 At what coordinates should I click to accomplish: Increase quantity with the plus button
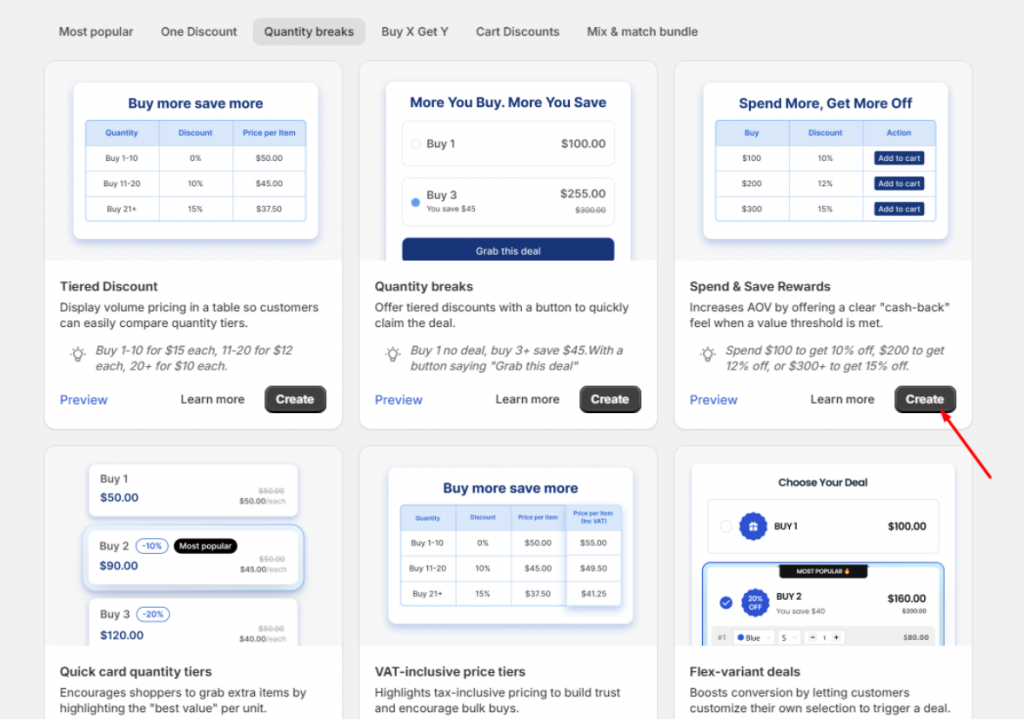pyautogui.click(x=836, y=637)
